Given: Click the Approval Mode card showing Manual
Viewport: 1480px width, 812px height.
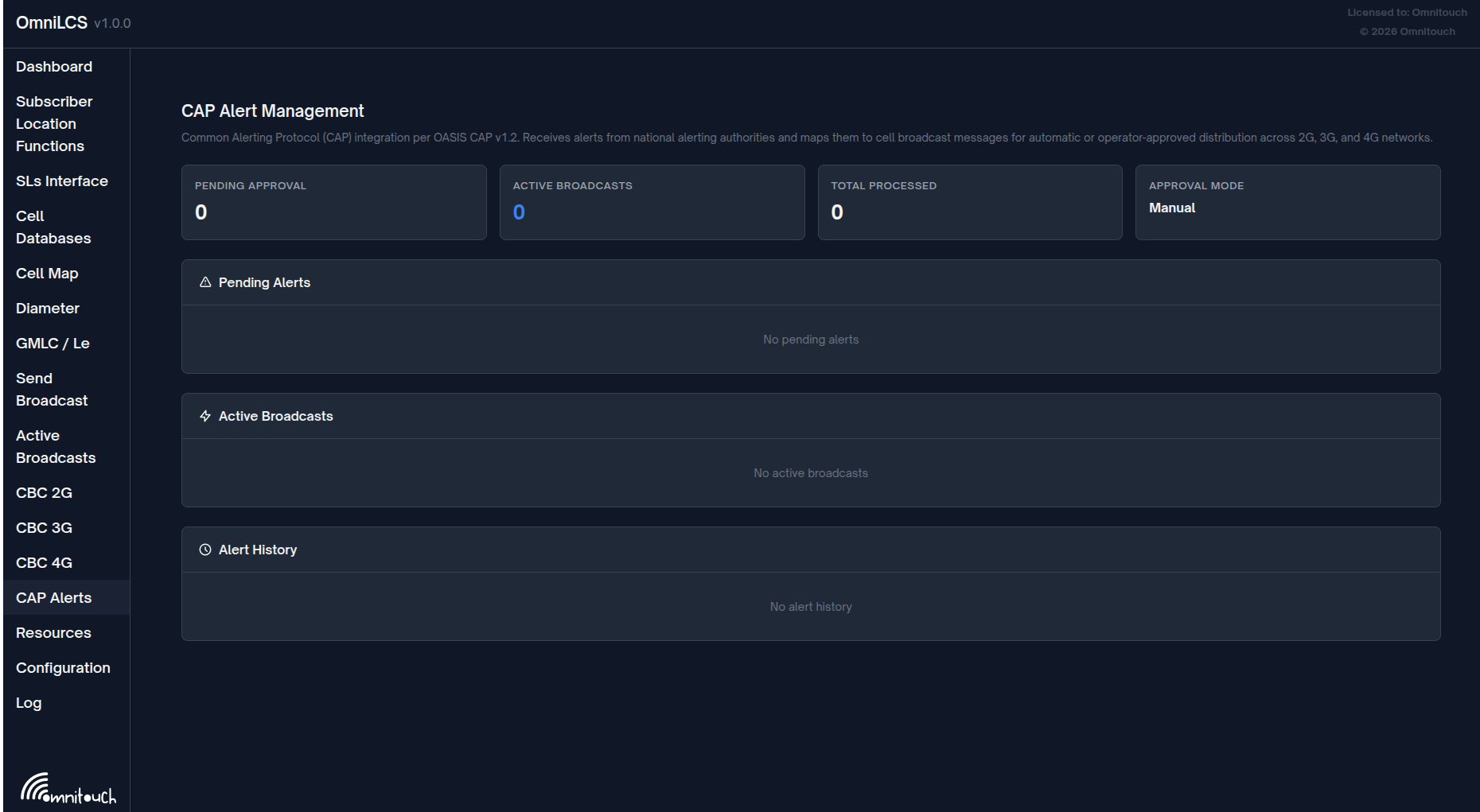Looking at the screenshot, I should (1287, 202).
